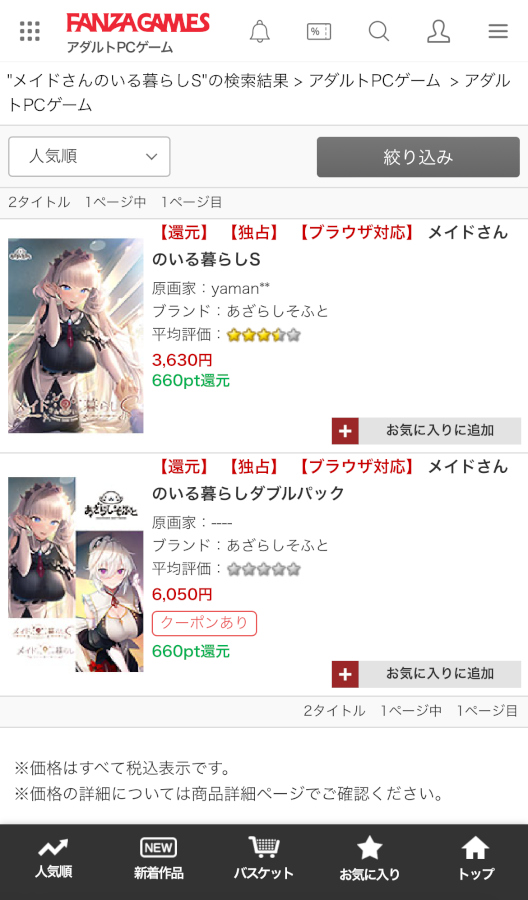Open the hamburger menu icon

tap(498, 31)
